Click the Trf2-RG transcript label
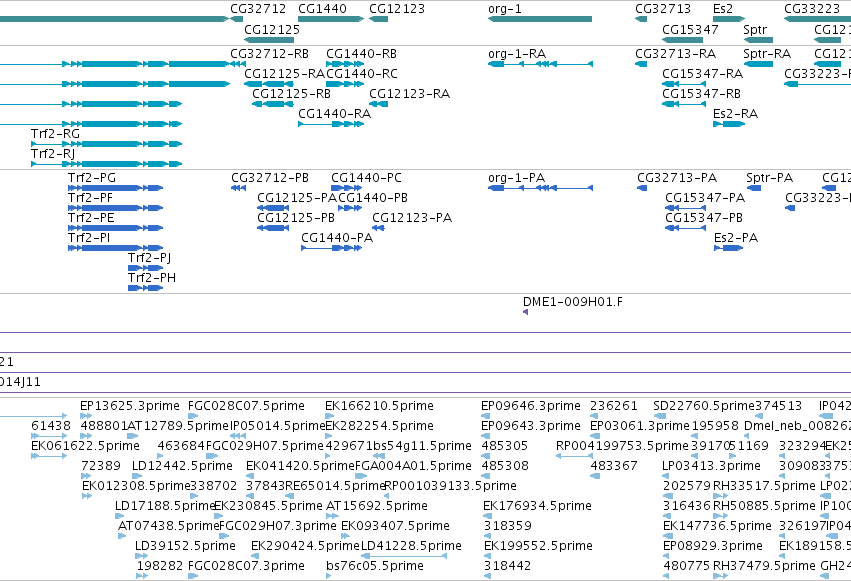 [55, 133]
